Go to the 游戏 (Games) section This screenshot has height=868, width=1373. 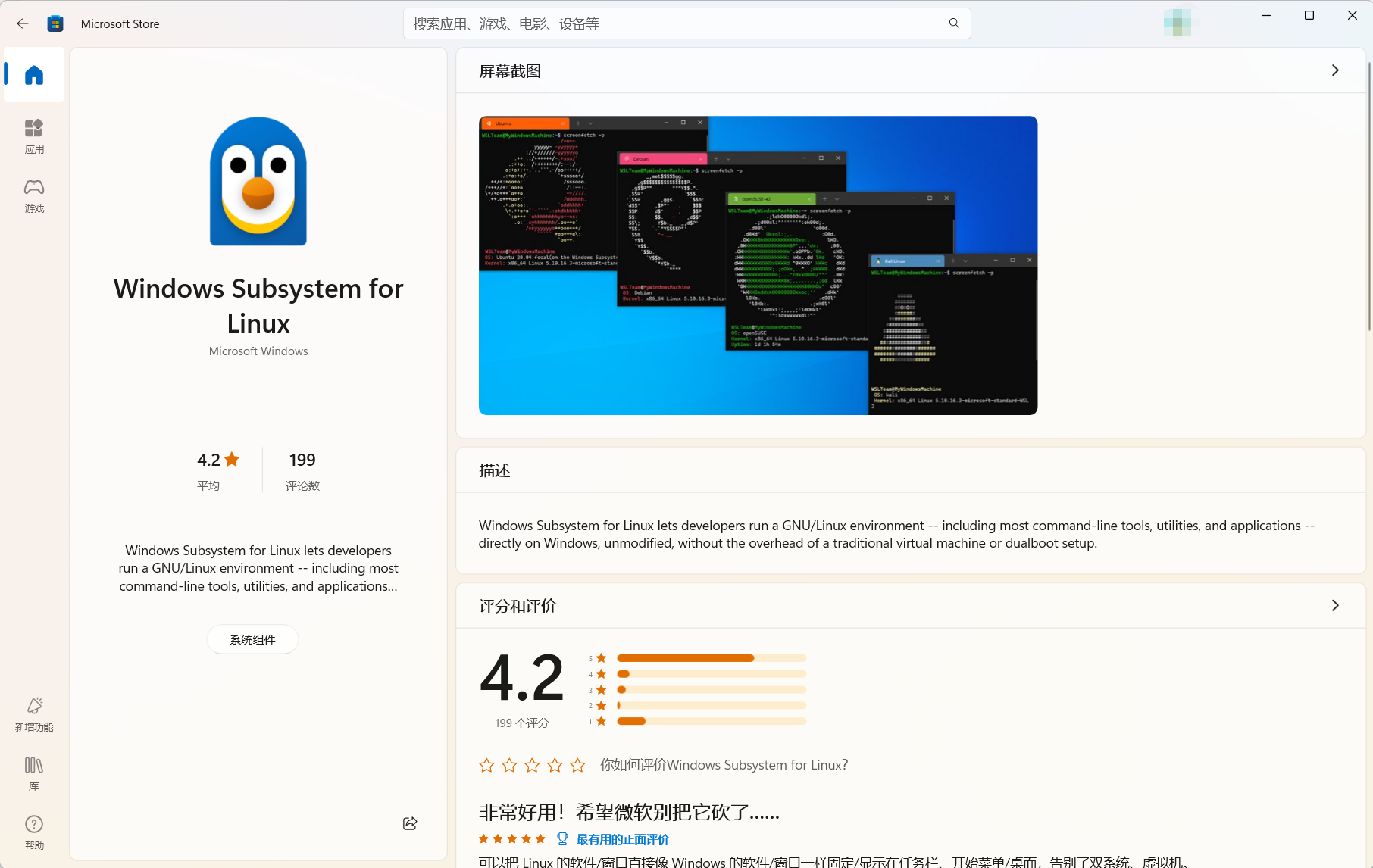pos(34,195)
